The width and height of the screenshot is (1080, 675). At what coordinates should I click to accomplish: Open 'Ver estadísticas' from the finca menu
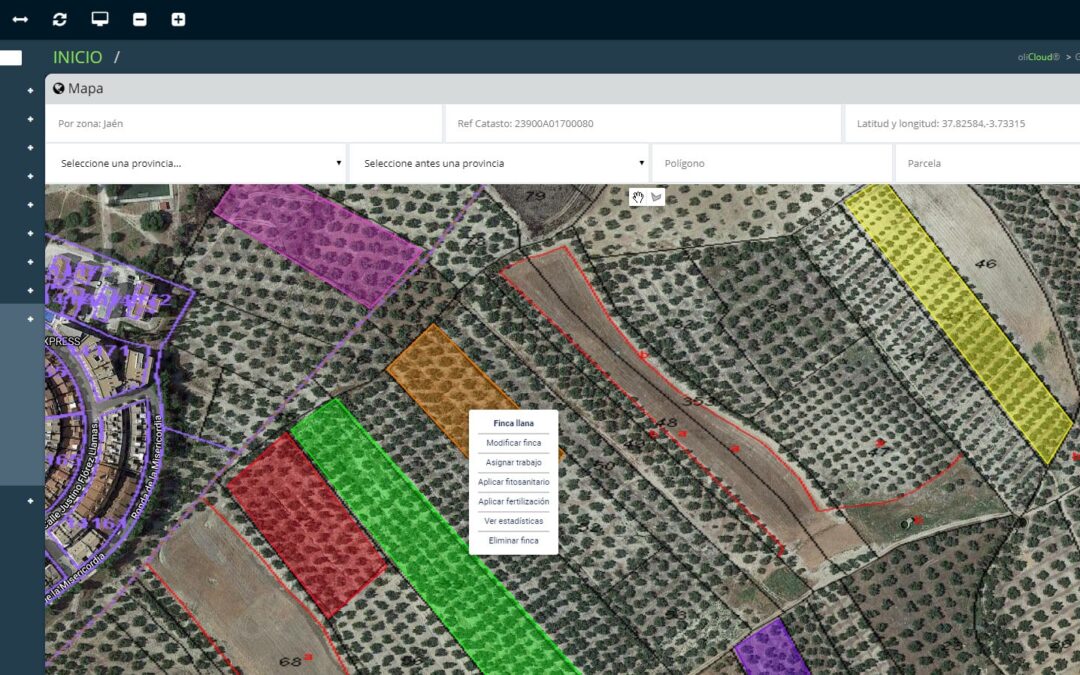tap(514, 521)
